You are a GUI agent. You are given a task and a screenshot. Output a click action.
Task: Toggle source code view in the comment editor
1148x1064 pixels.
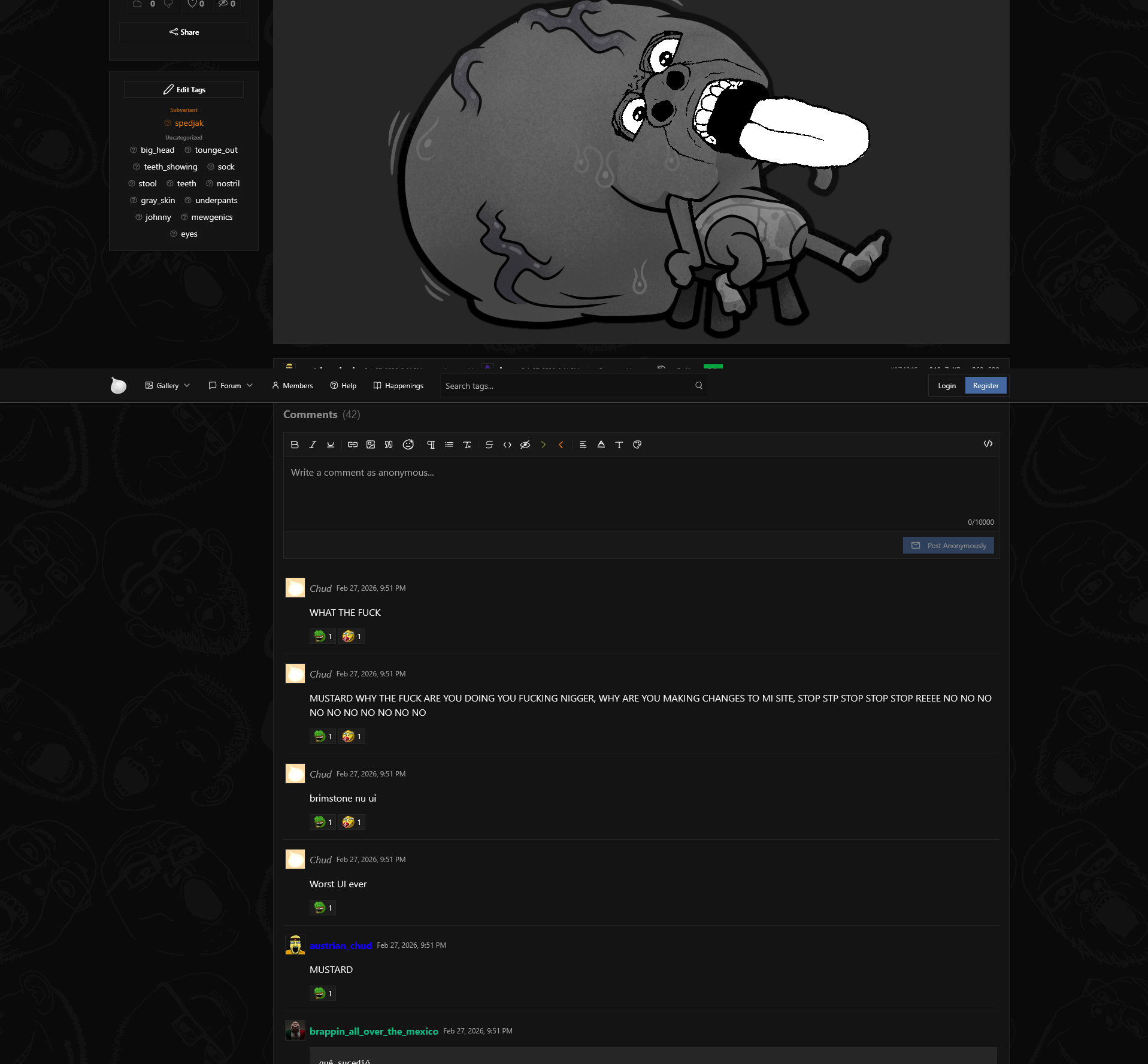988,444
